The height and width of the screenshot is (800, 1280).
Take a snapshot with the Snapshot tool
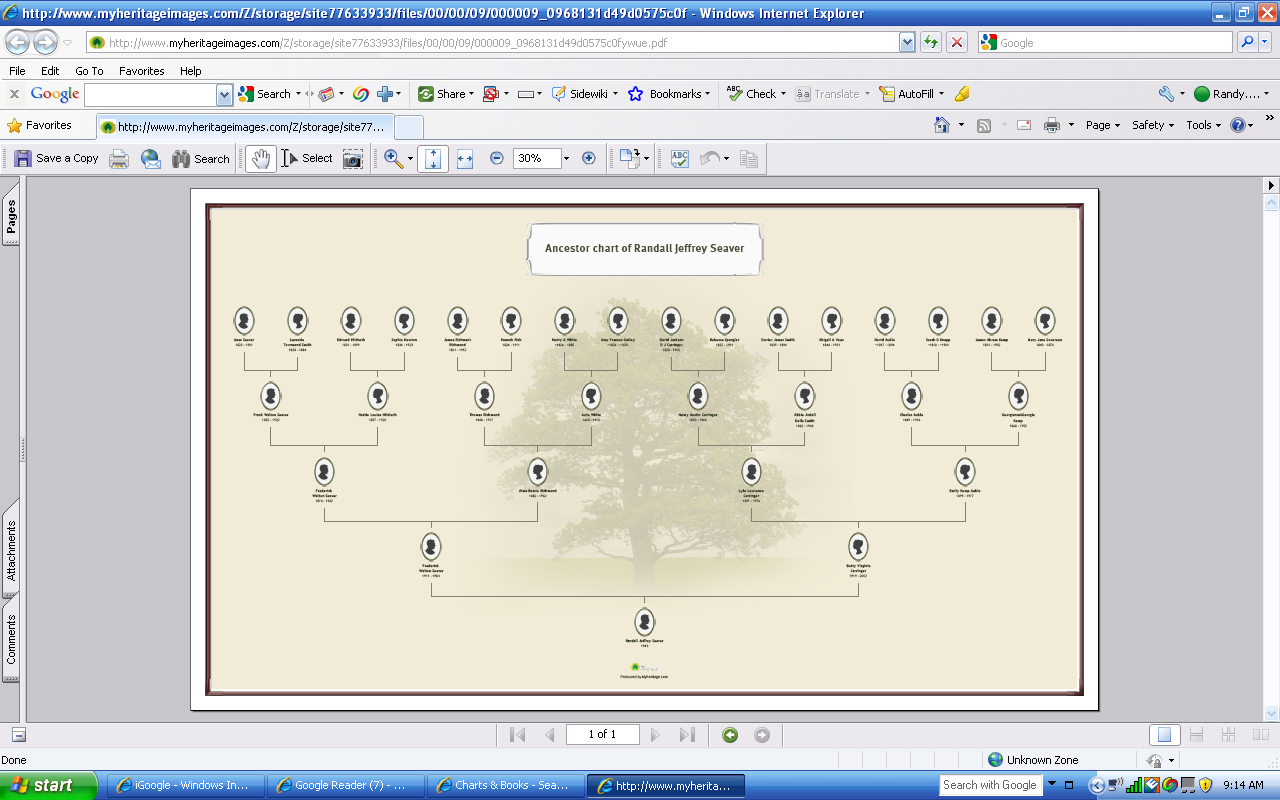pos(352,158)
